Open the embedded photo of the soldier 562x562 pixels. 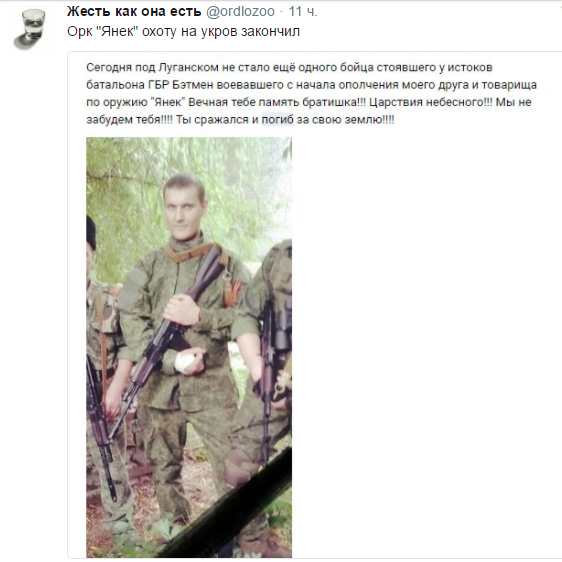189,347
